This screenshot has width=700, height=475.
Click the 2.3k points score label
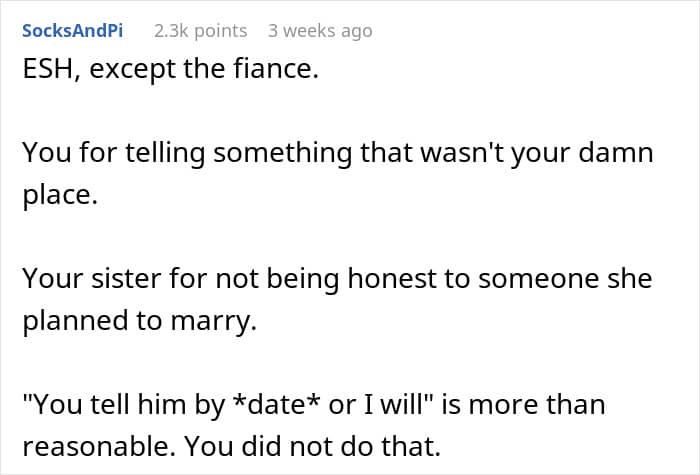200,31
